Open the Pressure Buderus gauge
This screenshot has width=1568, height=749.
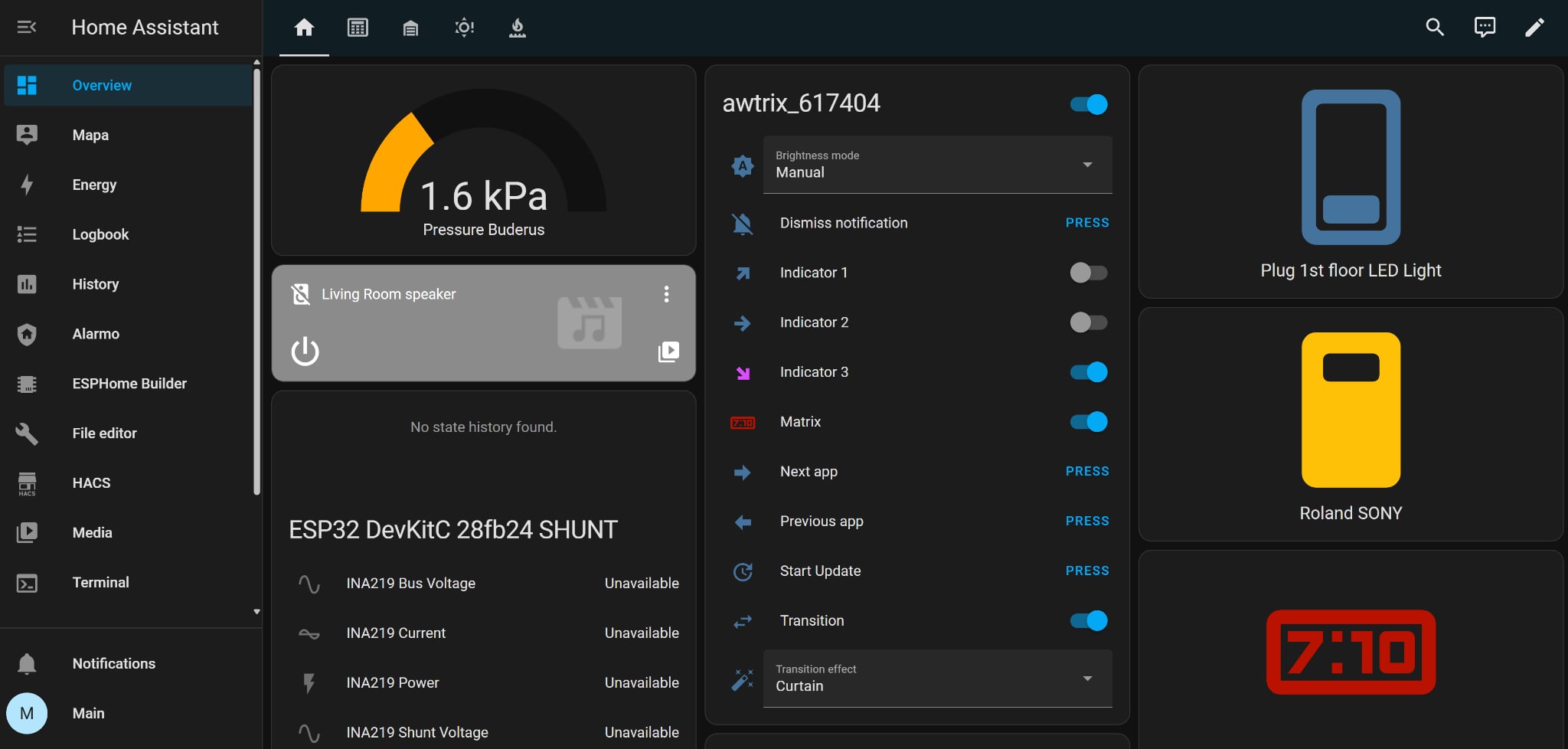484,160
